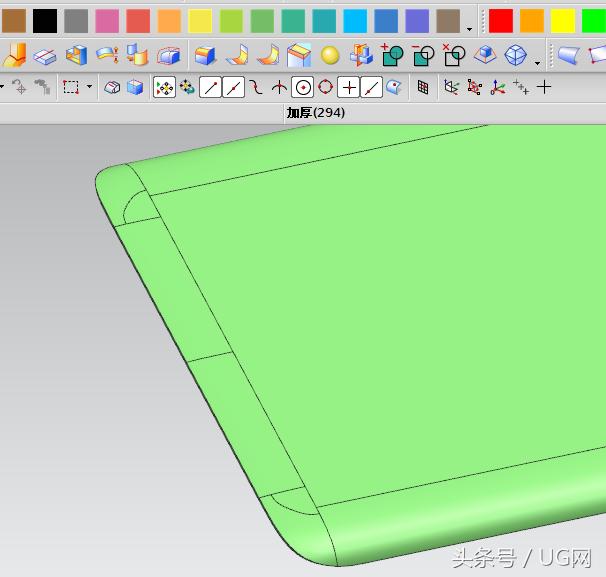The height and width of the screenshot is (577, 606).
Task: Select the rectangle selection mode icon
Action: 71,87
